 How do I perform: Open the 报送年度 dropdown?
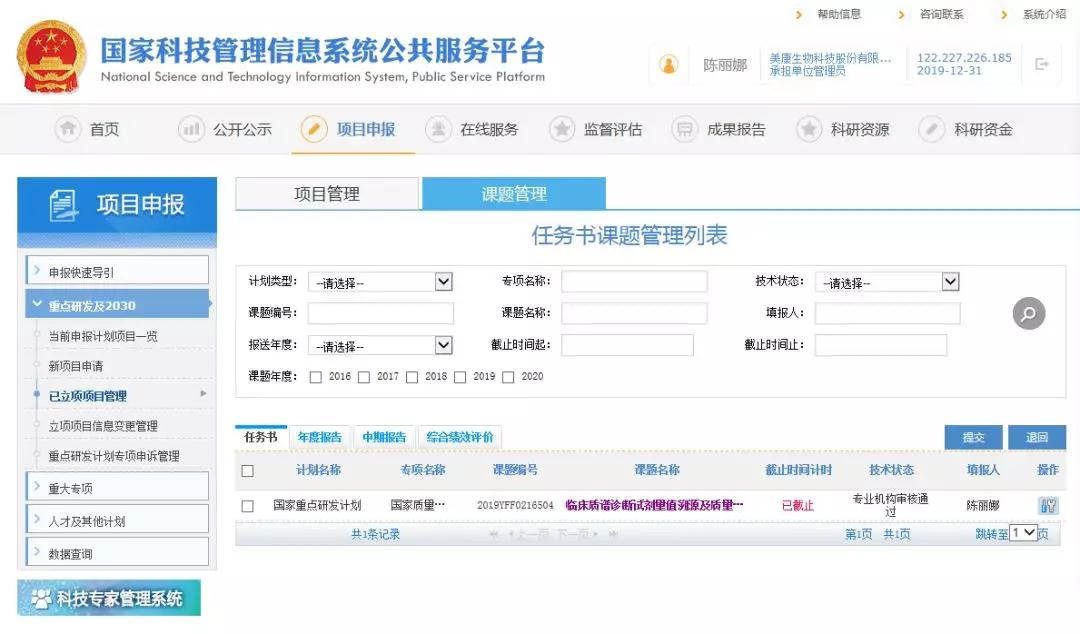pos(380,346)
